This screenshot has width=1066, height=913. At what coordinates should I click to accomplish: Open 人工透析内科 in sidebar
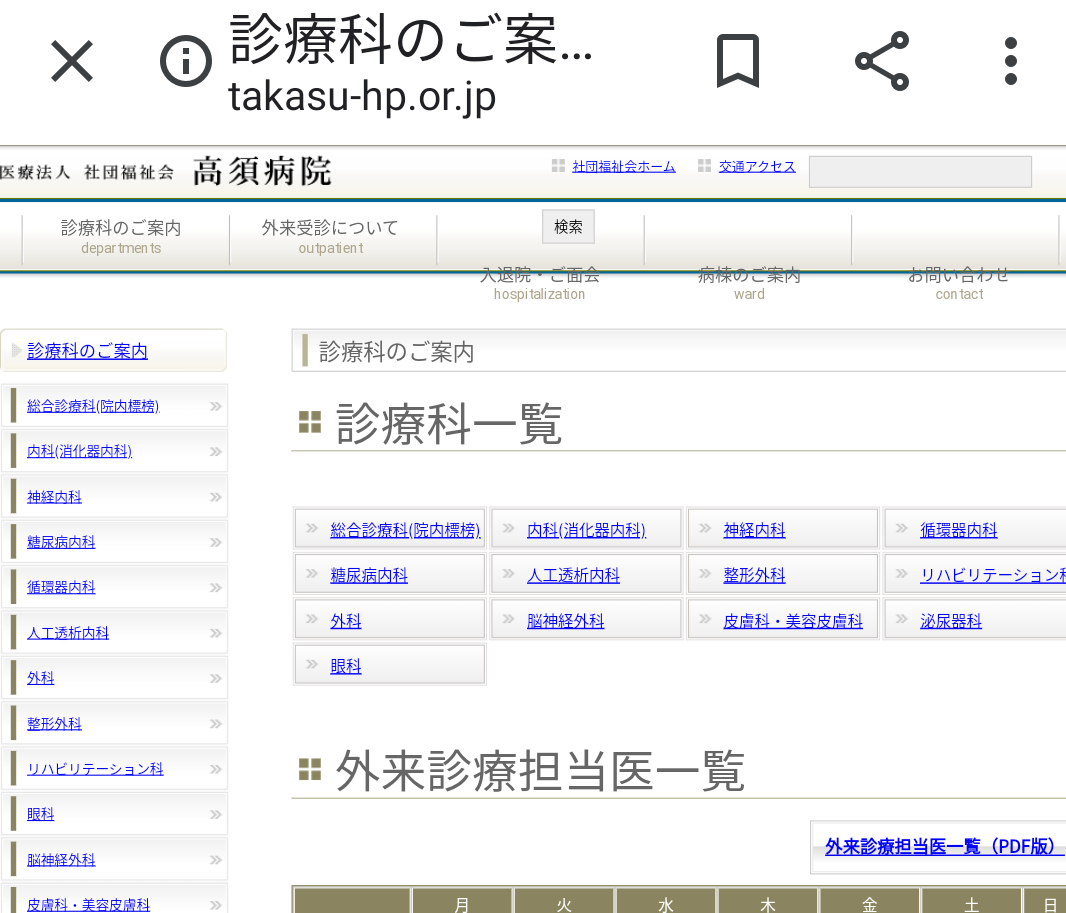68,633
